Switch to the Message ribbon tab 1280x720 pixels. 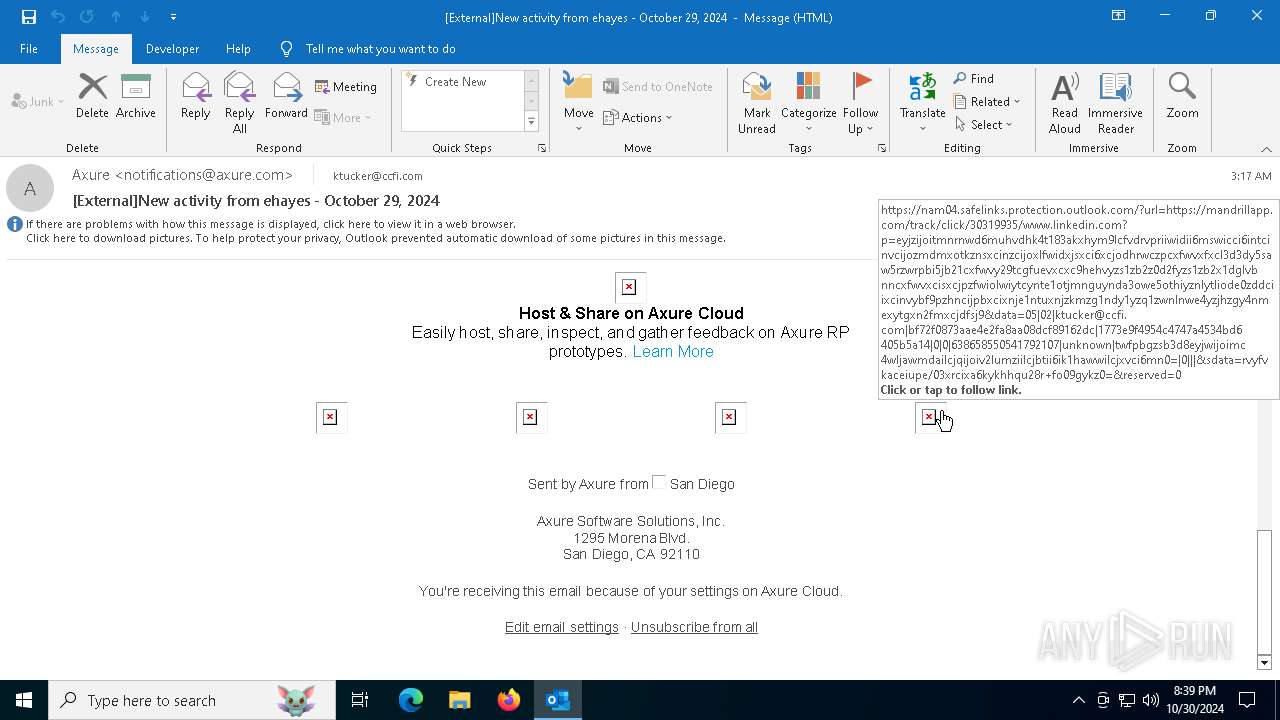pyautogui.click(x=96, y=48)
